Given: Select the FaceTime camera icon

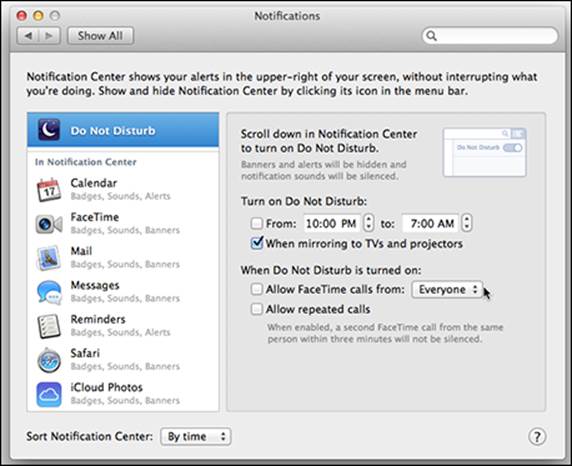Looking at the screenshot, I should click(x=49, y=224).
